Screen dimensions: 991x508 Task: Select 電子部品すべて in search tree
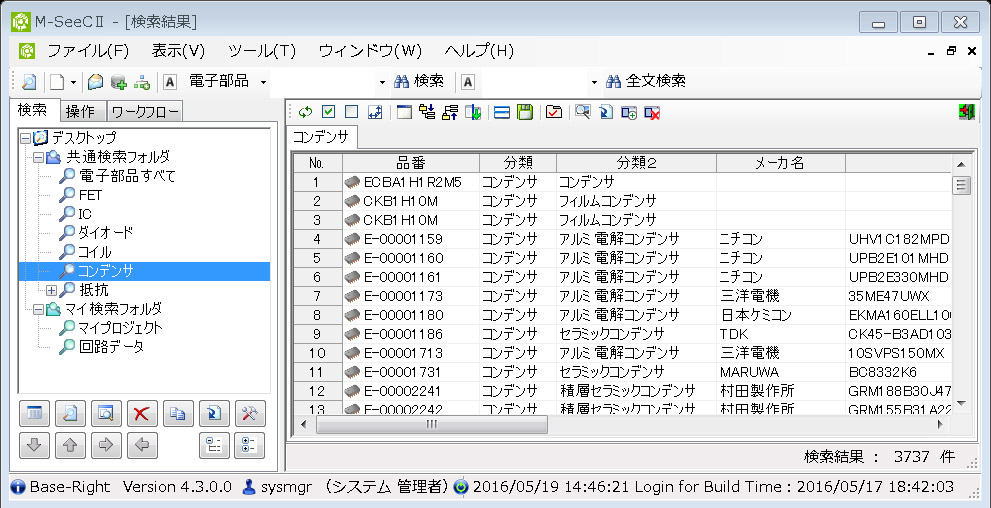[x=126, y=176]
